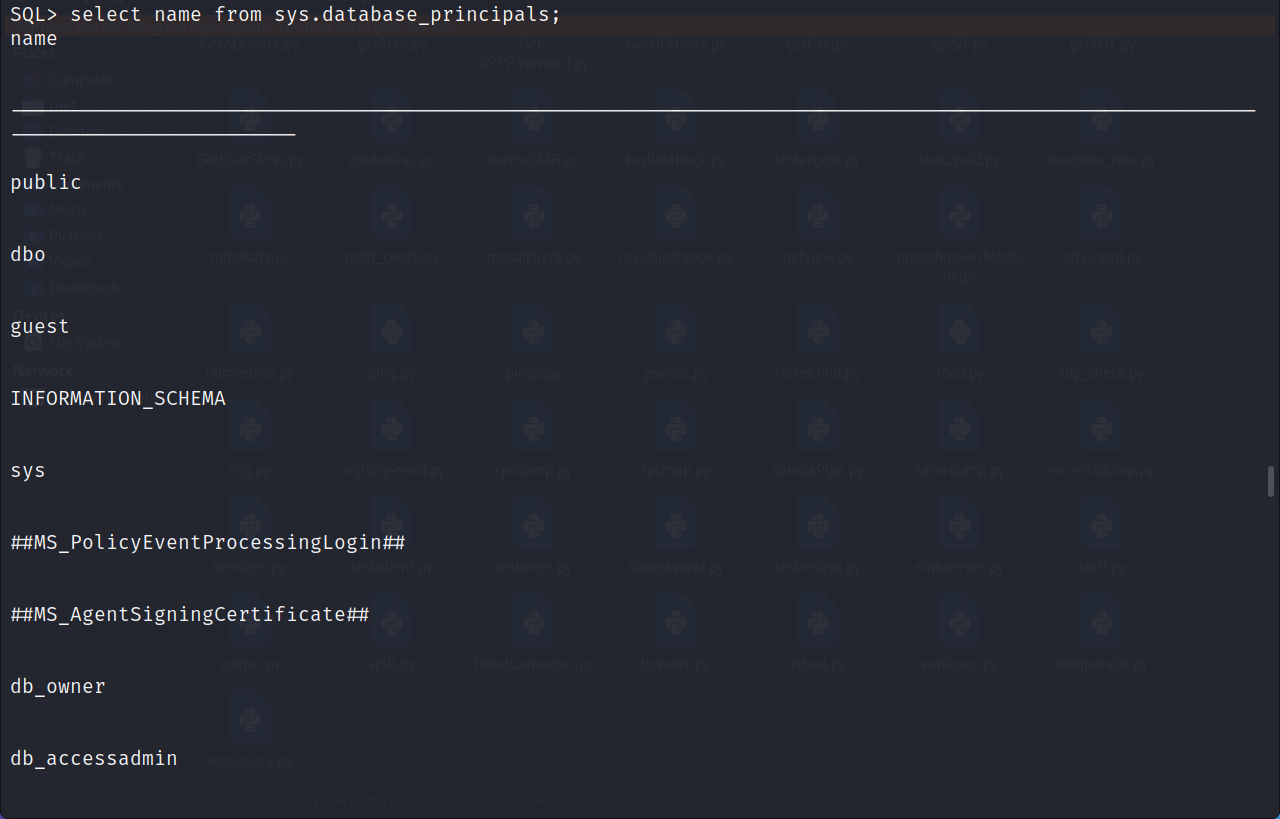Select the mimikatz.py file icon behind the terminal
Image resolution: width=1280 pixels, height=819 pixels.
pos(250,213)
